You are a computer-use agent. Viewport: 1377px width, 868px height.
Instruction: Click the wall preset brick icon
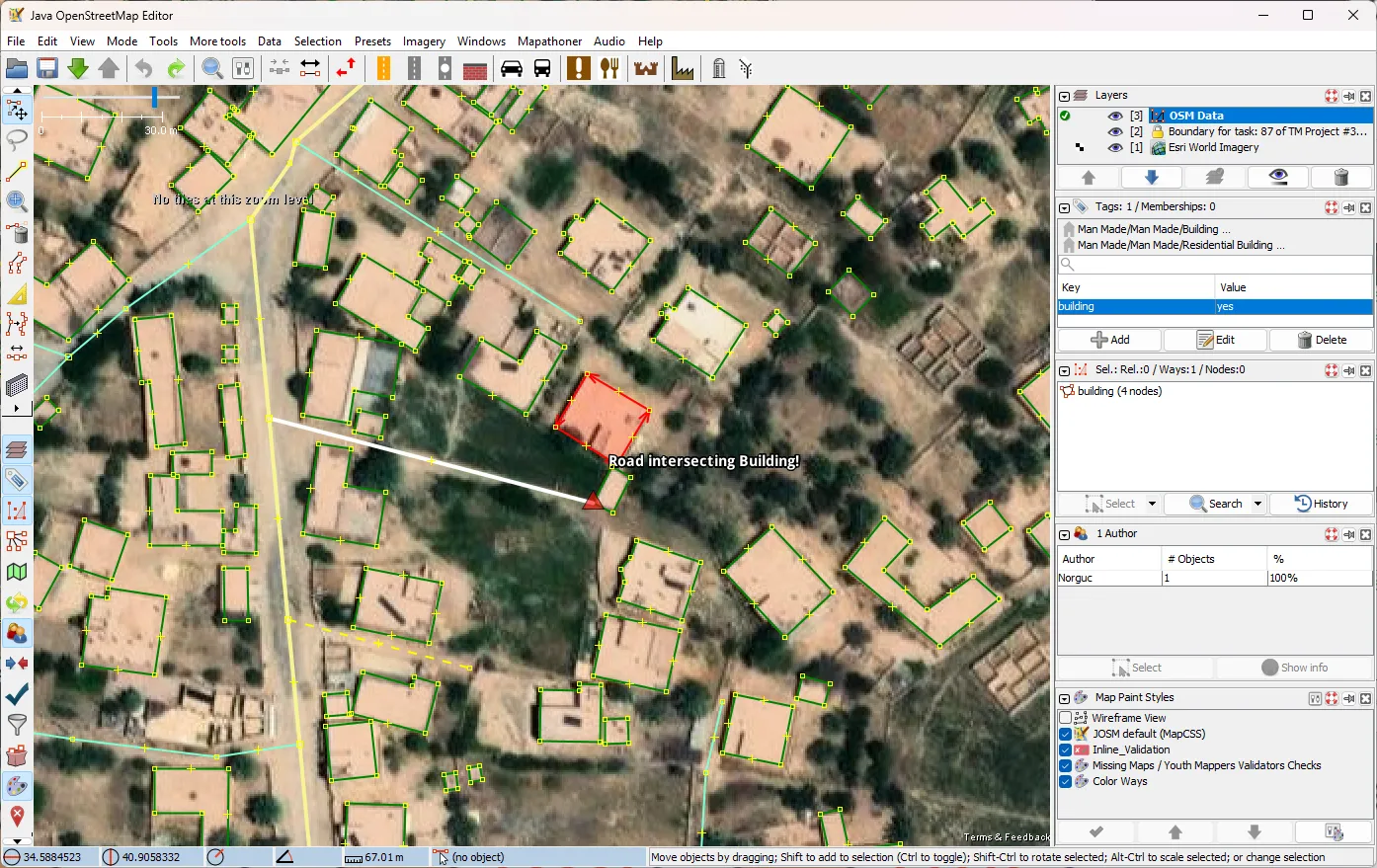click(x=475, y=69)
